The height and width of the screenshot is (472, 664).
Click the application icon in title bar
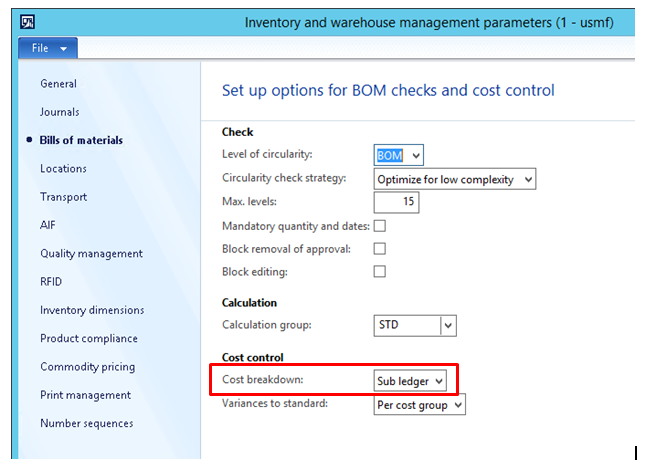pyautogui.click(x=27, y=22)
